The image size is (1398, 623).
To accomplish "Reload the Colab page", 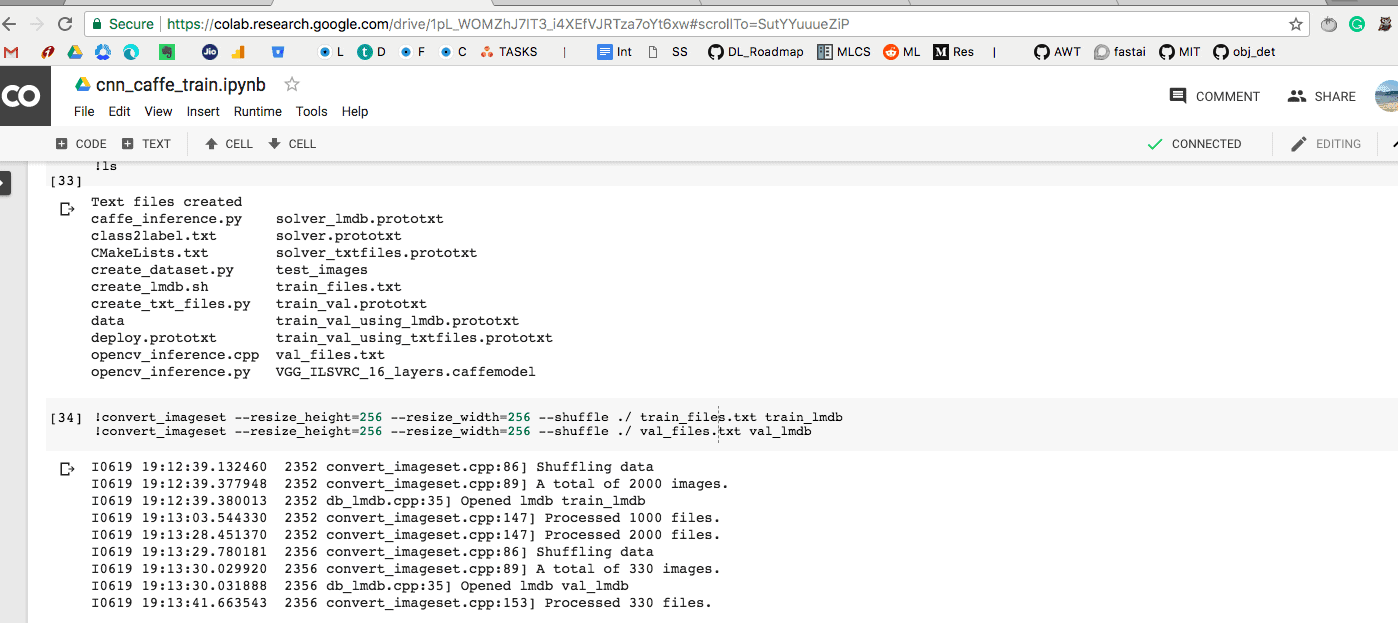I will click(x=65, y=24).
